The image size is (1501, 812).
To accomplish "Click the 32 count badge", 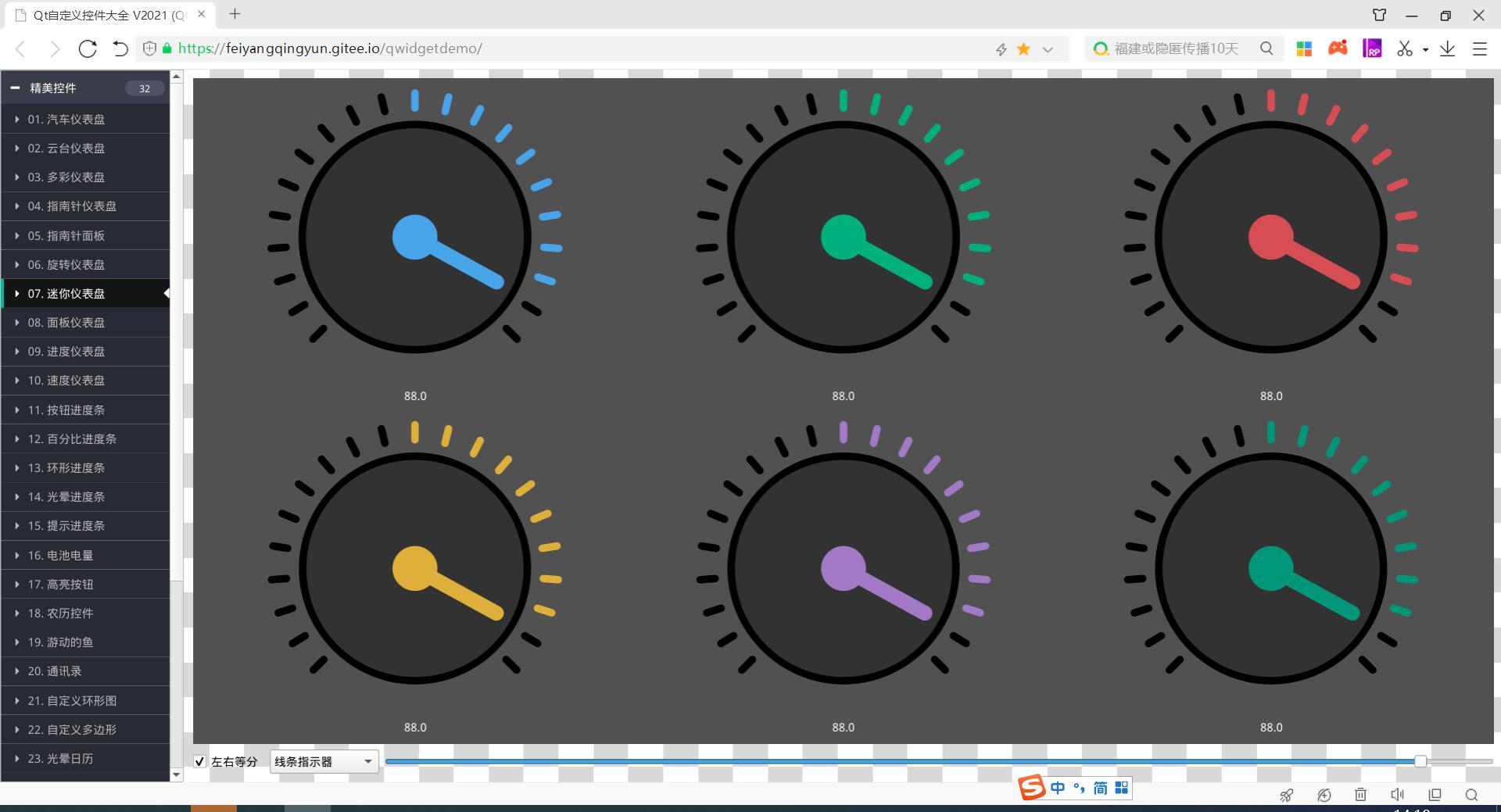I will pyautogui.click(x=145, y=88).
